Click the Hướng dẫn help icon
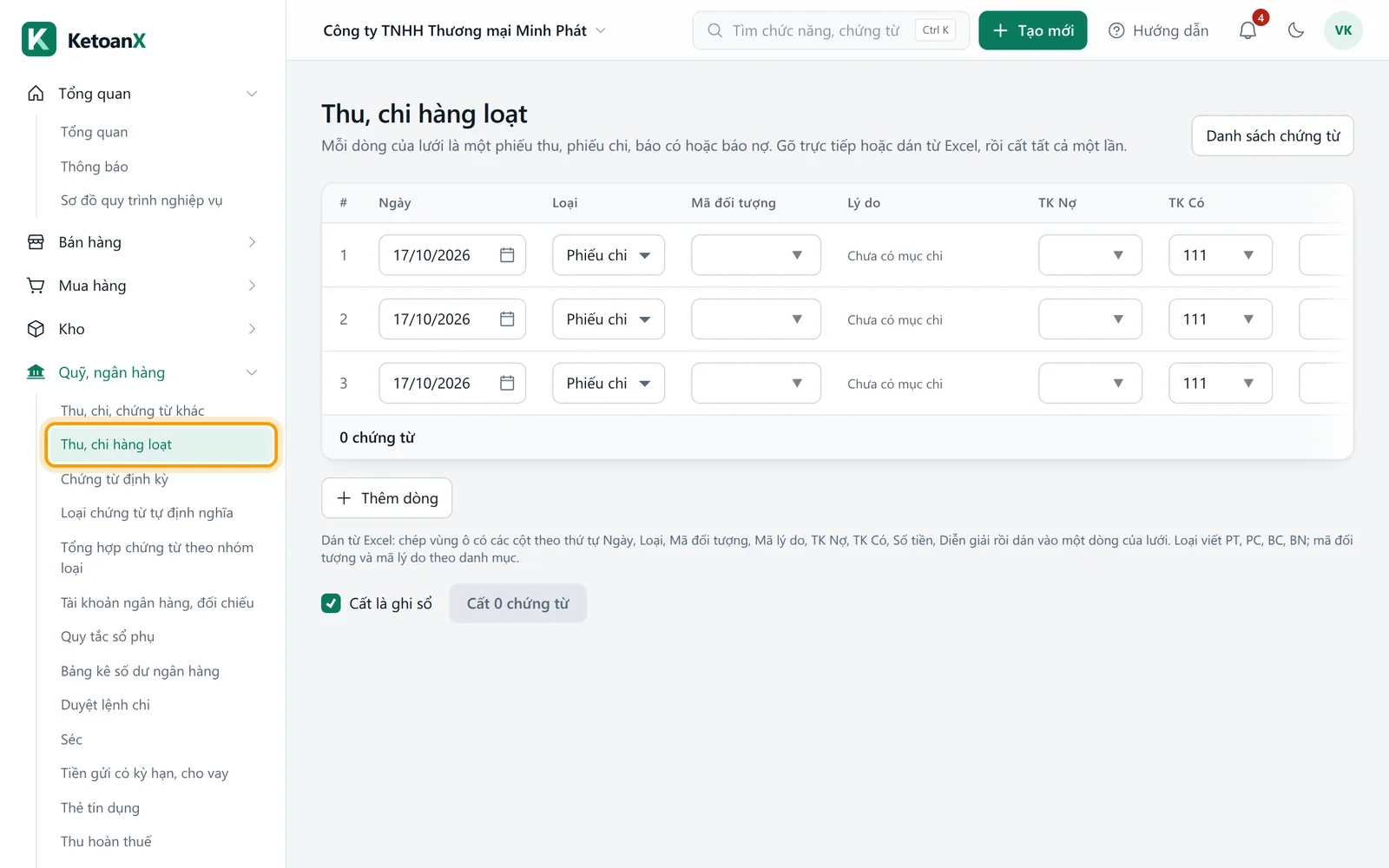The image size is (1389, 868). [x=1116, y=30]
